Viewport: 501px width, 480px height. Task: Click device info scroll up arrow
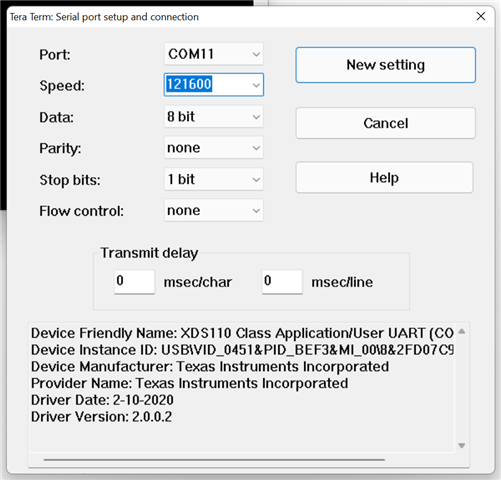point(462,331)
